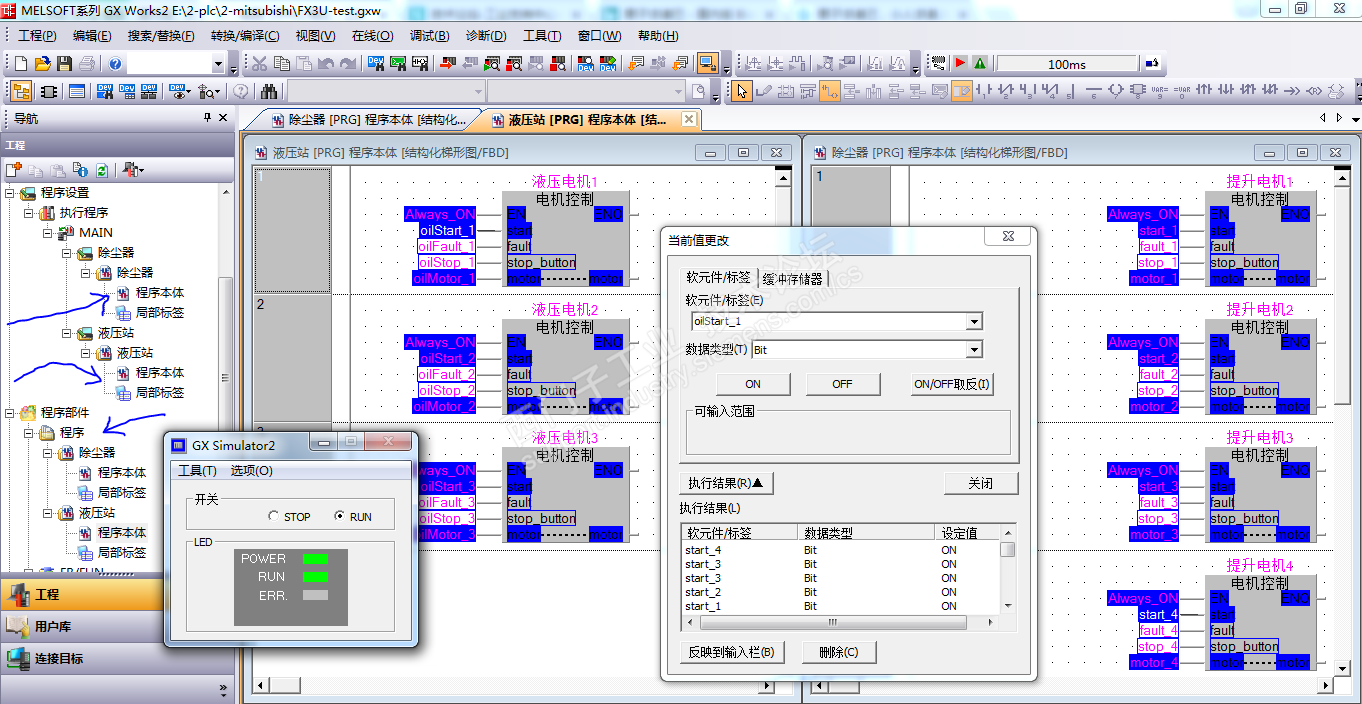Open the 工程(P) menu
This screenshot has height=704, width=1362.
37,36
